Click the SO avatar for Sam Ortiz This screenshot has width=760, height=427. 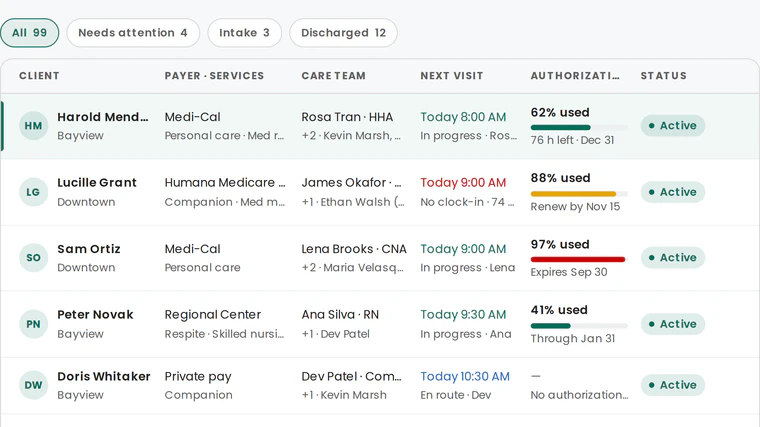point(33,258)
